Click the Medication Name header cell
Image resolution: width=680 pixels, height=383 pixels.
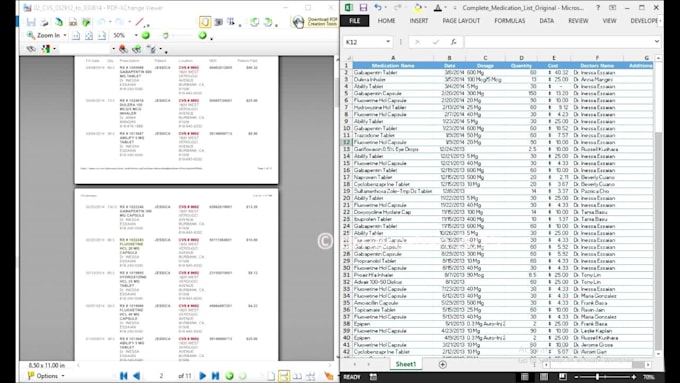tap(393, 65)
